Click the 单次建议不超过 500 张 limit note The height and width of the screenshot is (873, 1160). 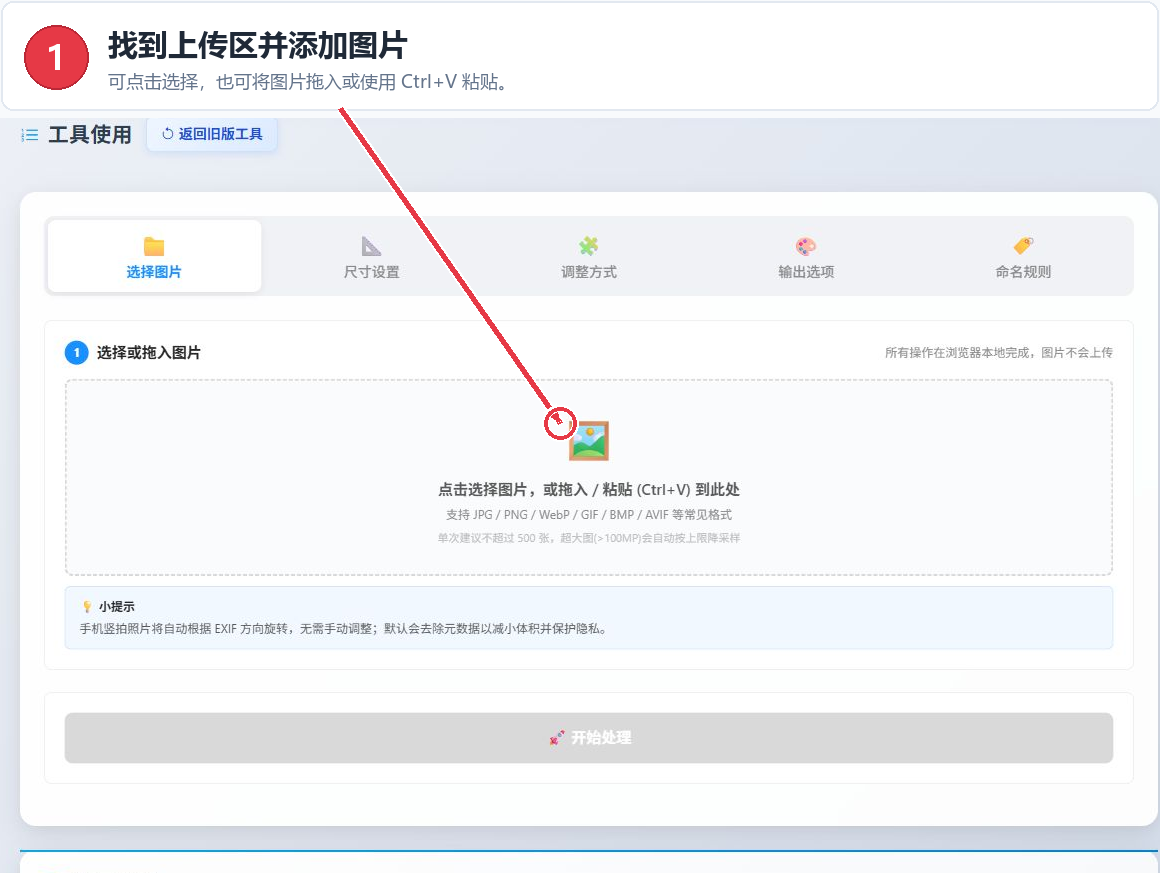click(x=589, y=538)
